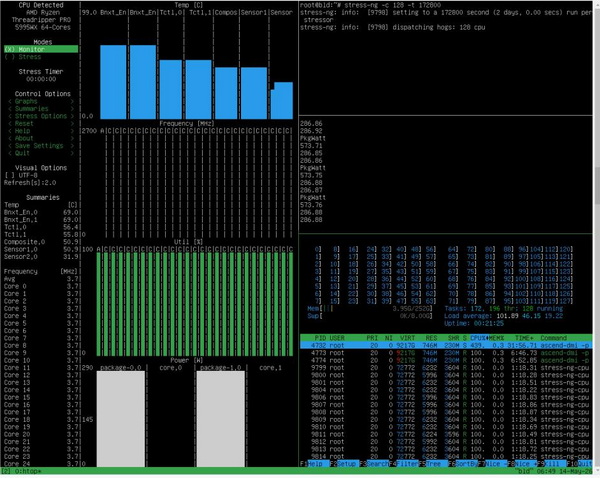
Task: Sort by the RES column header
Action: coord(431,338)
